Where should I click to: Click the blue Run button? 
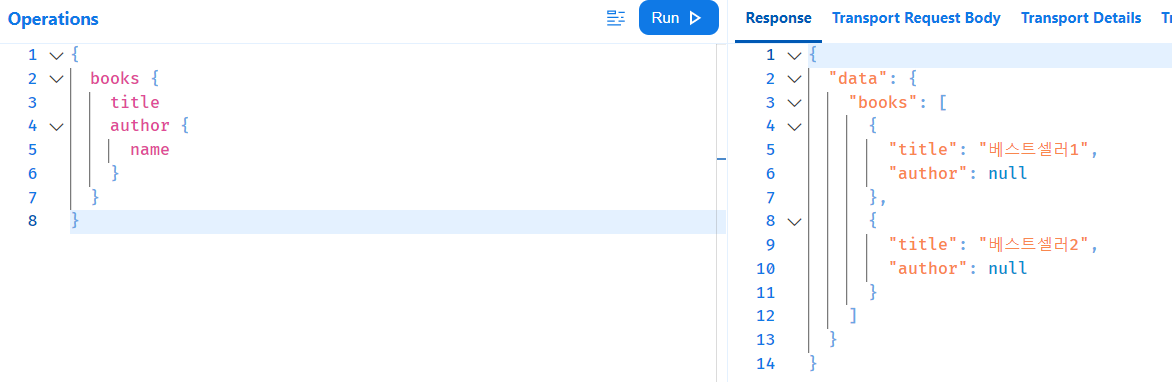point(679,18)
